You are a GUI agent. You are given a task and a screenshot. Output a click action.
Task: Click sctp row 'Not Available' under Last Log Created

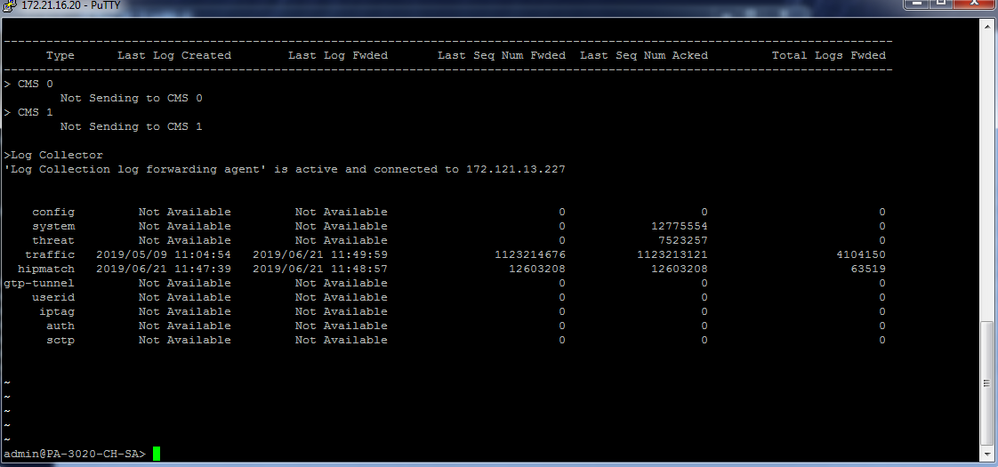pos(185,340)
